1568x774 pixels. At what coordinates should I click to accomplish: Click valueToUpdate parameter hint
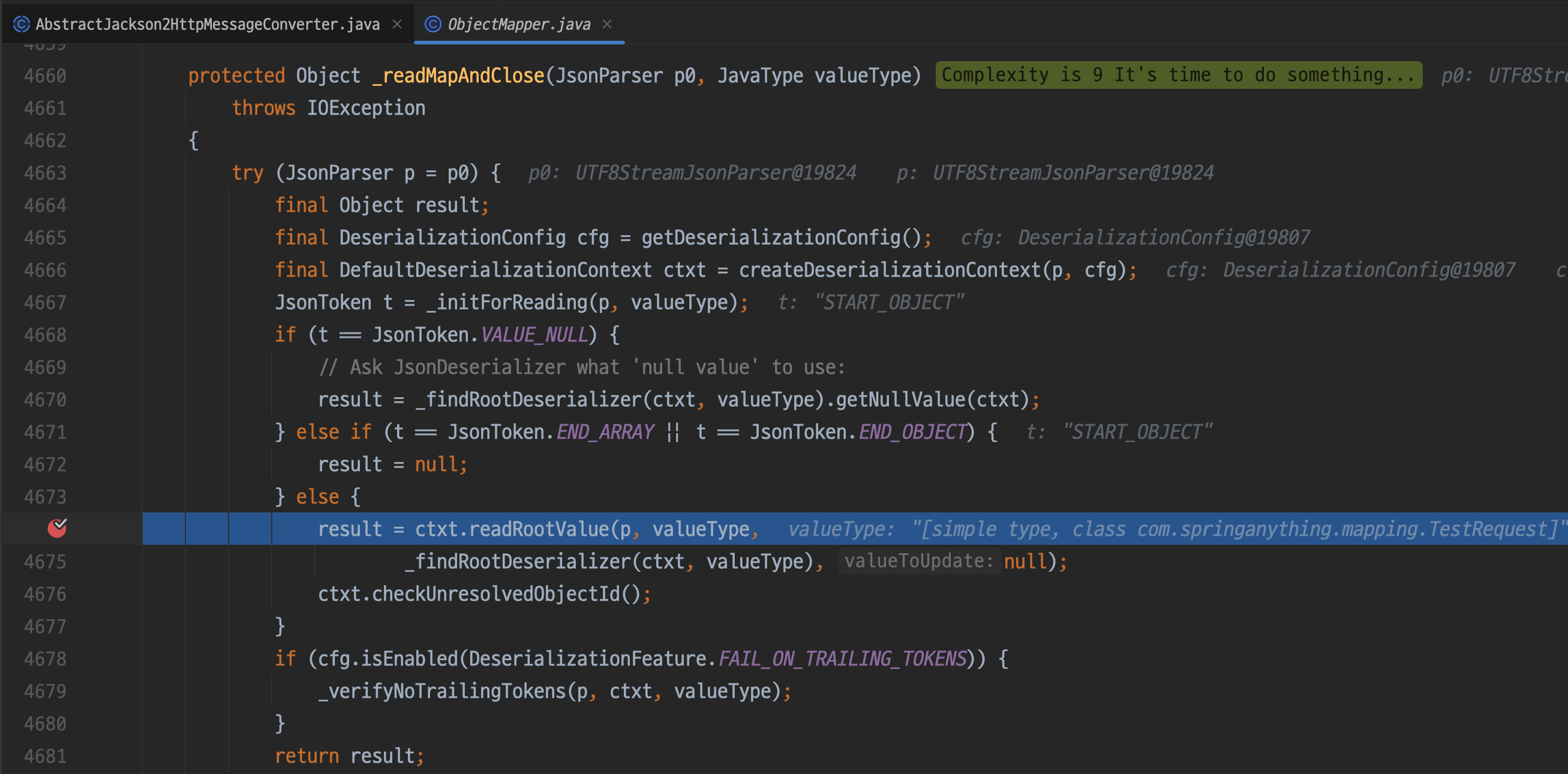click(918, 561)
